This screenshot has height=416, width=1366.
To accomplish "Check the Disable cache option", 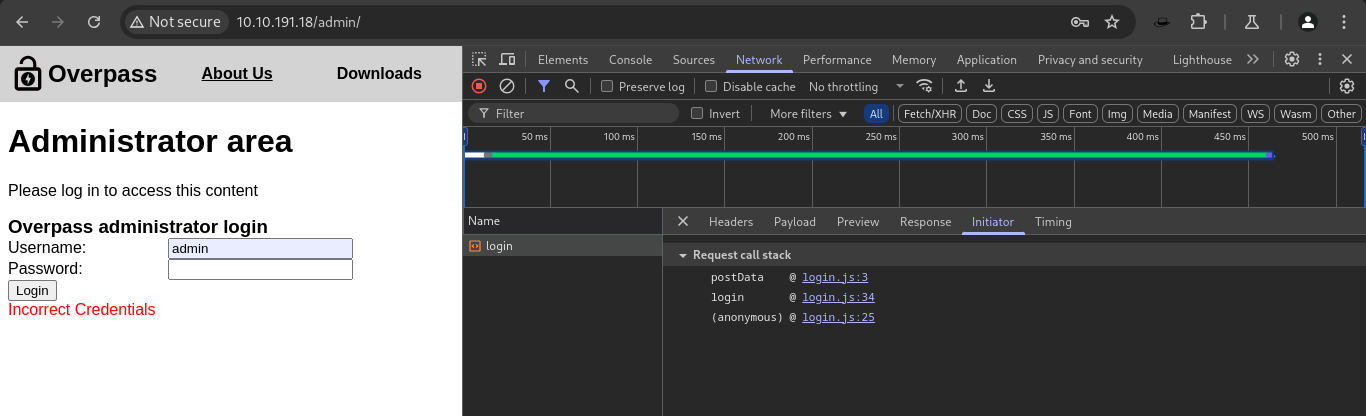I will point(711,87).
